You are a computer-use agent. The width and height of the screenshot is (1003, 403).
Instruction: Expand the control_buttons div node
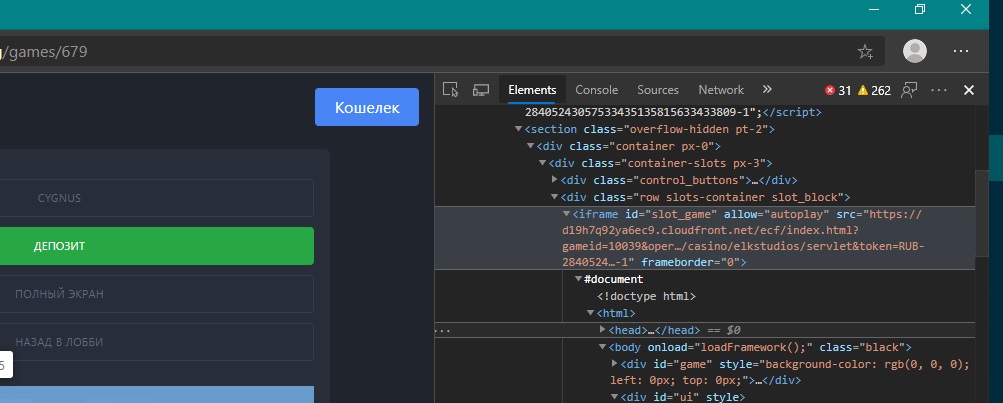point(555,180)
